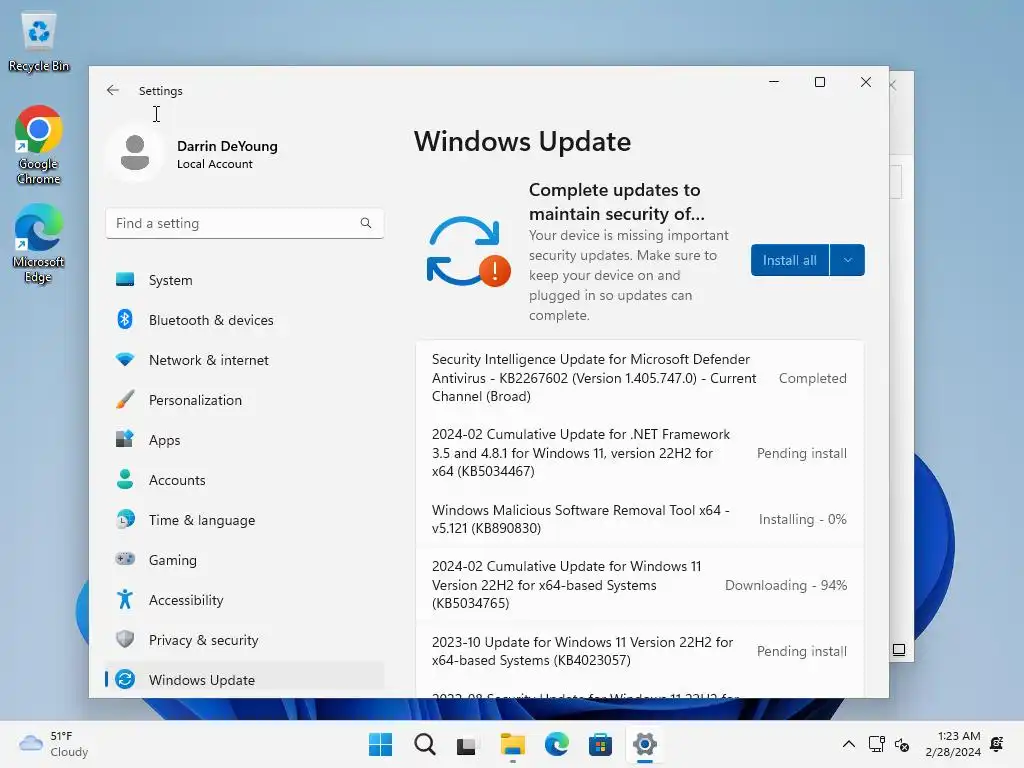1024x768 pixels.
Task: Select the Network & internet wifi icon
Action: [x=125, y=360]
